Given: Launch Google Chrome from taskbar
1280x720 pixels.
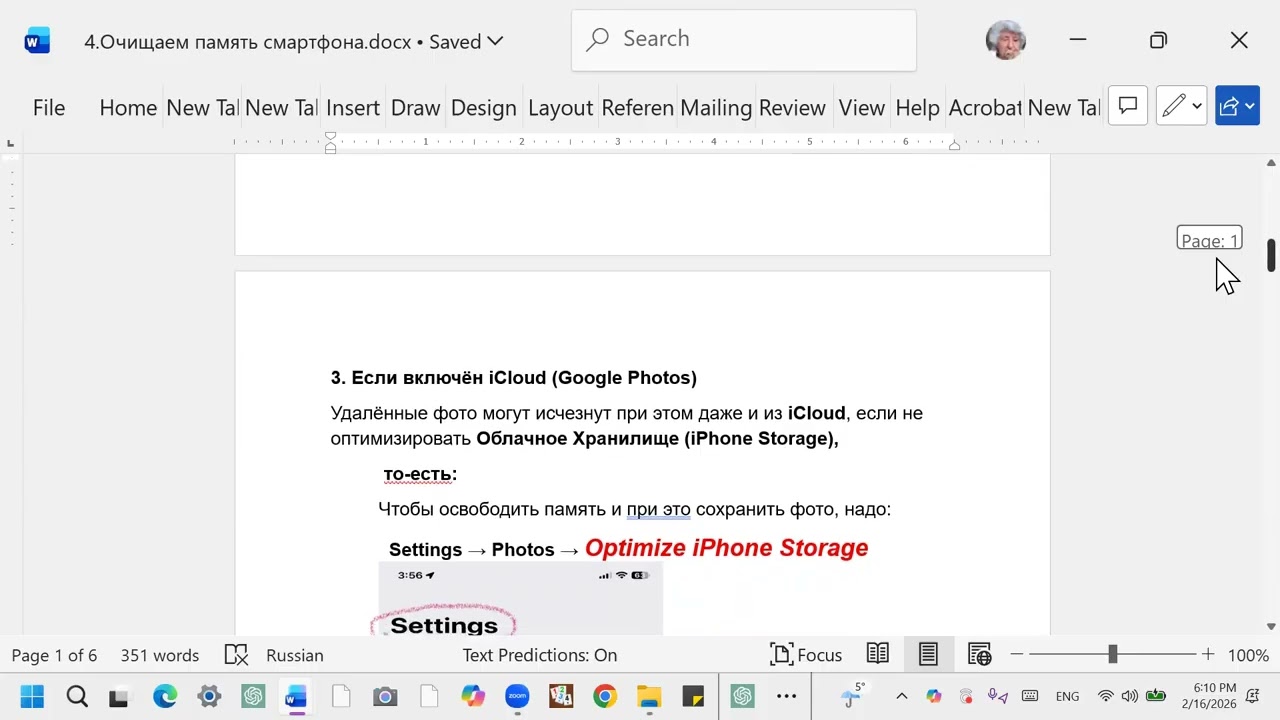Looking at the screenshot, I should coord(605,696).
